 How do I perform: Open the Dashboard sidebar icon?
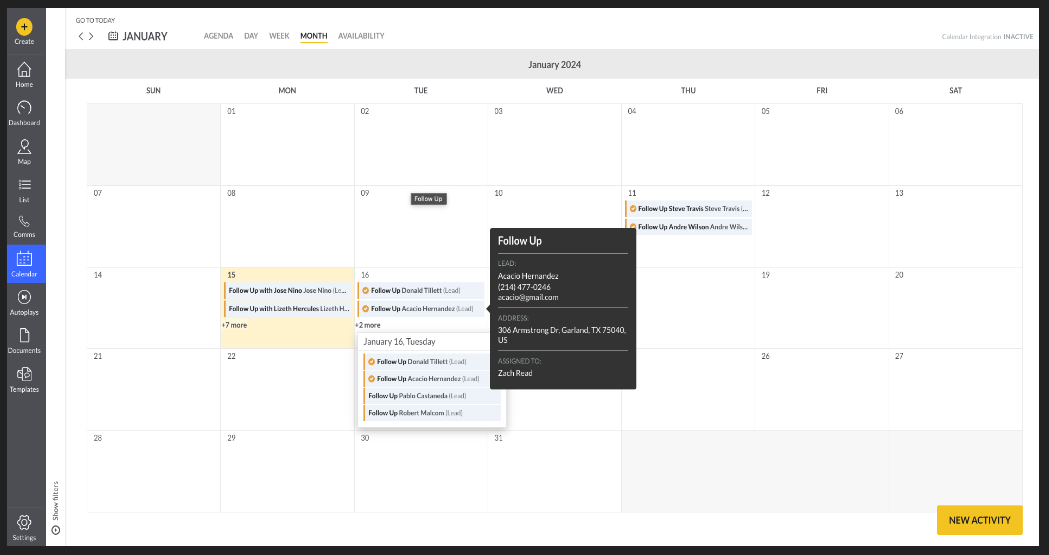tap(24, 113)
